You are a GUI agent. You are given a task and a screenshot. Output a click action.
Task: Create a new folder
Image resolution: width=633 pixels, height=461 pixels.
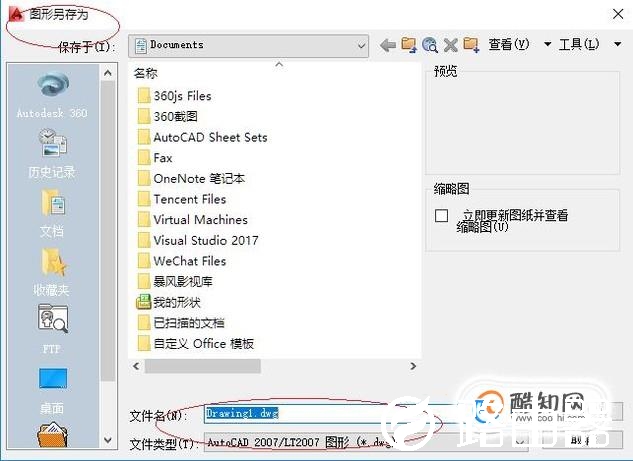click(472, 45)
